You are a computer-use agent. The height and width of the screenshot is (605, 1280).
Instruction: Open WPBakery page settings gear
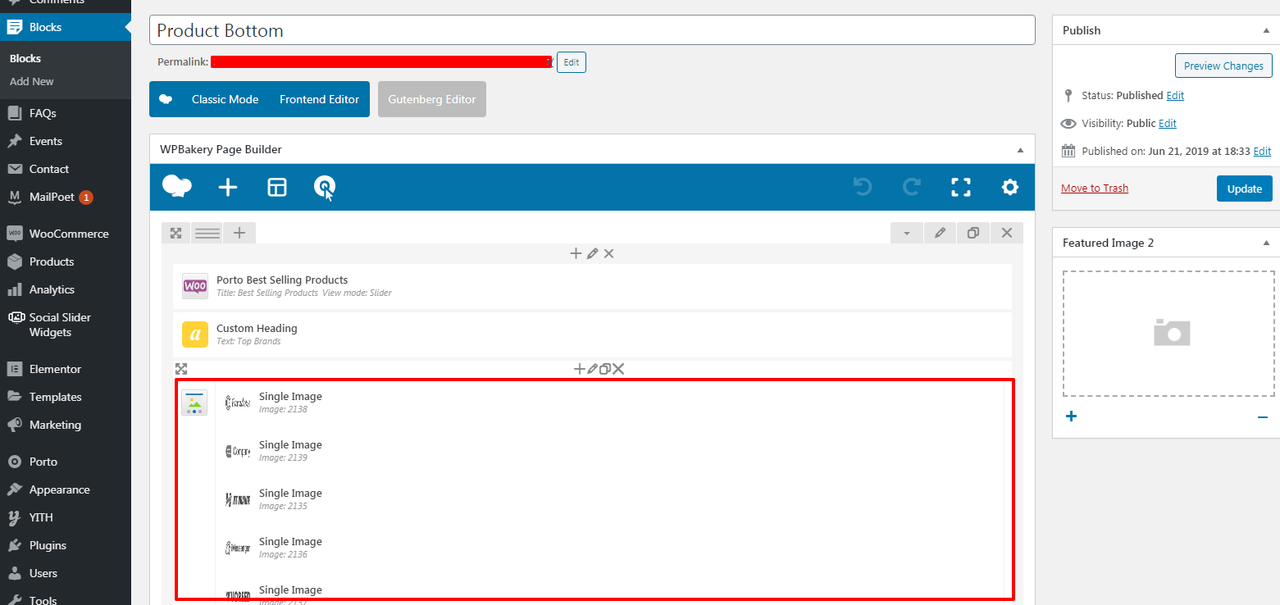pos(1010,187)
